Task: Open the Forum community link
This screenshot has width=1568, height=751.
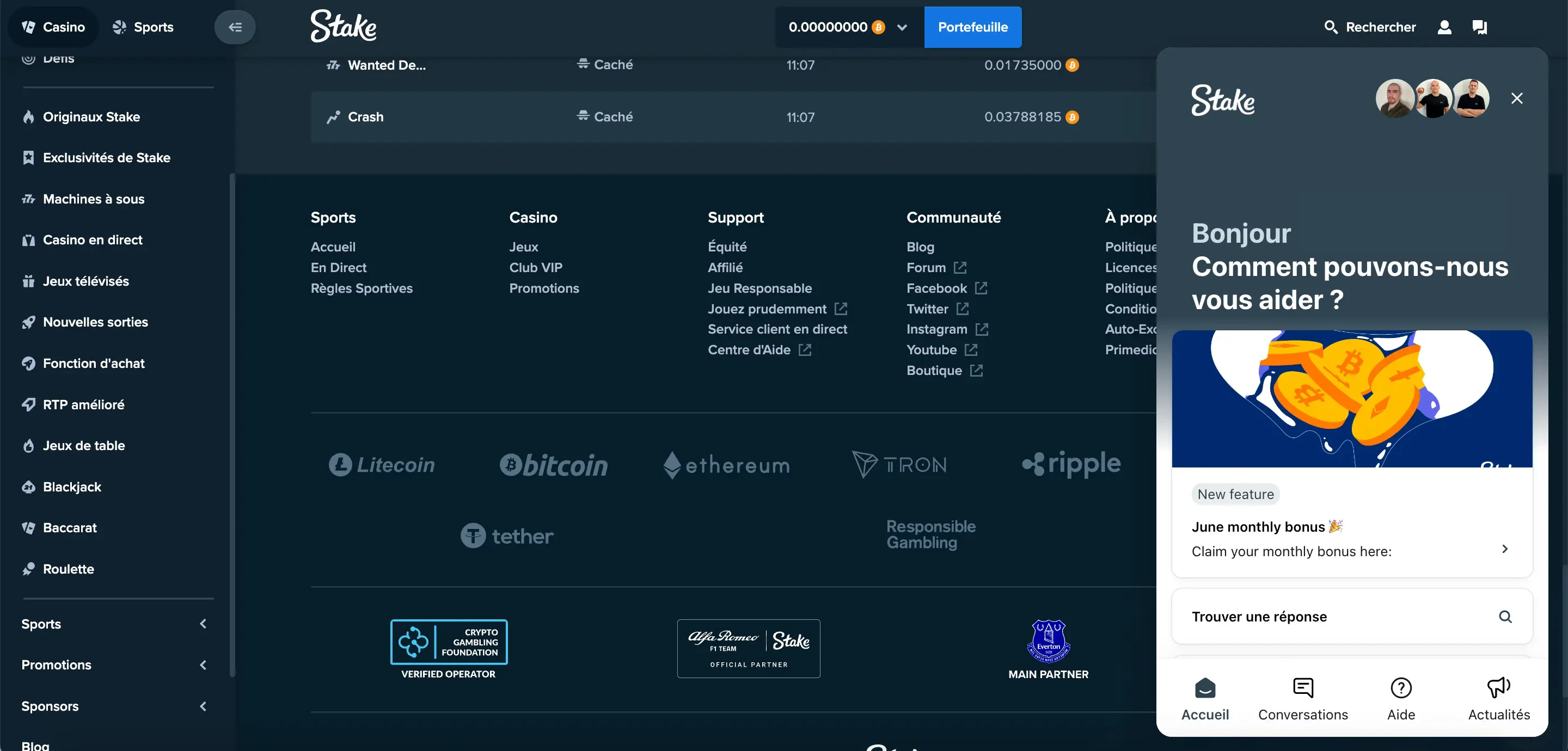Action: (936, 267)
